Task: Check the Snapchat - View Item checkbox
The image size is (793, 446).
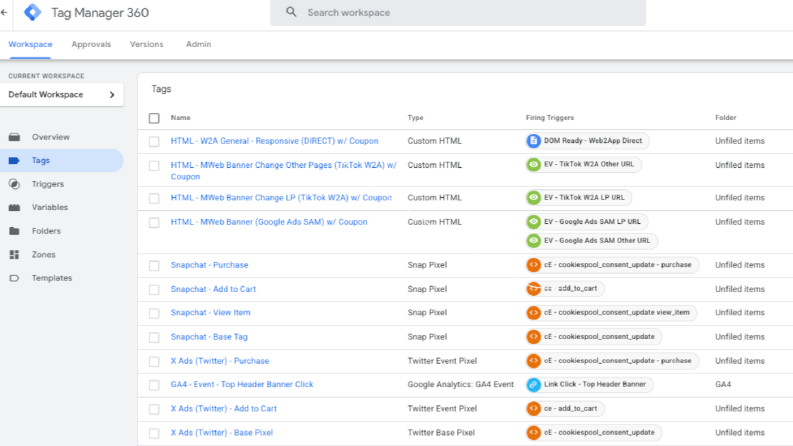Action: coord(154,314)
